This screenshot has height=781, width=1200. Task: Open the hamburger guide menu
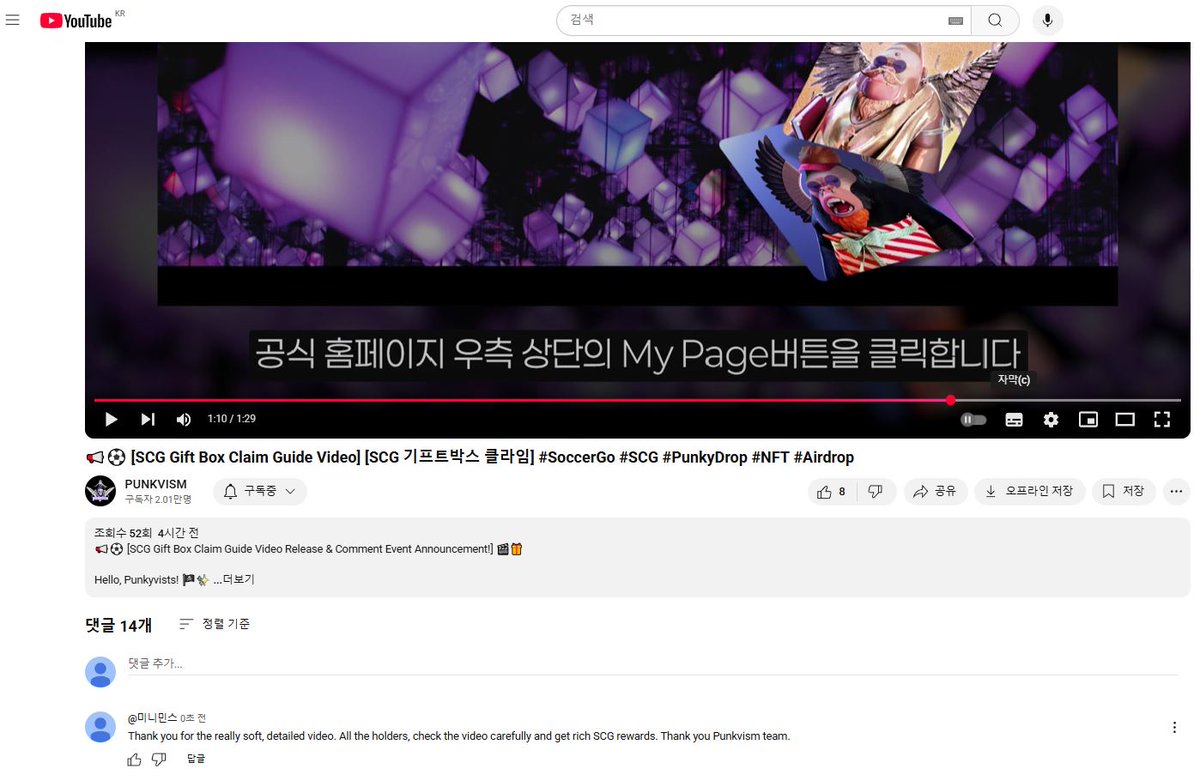[13, 20]
